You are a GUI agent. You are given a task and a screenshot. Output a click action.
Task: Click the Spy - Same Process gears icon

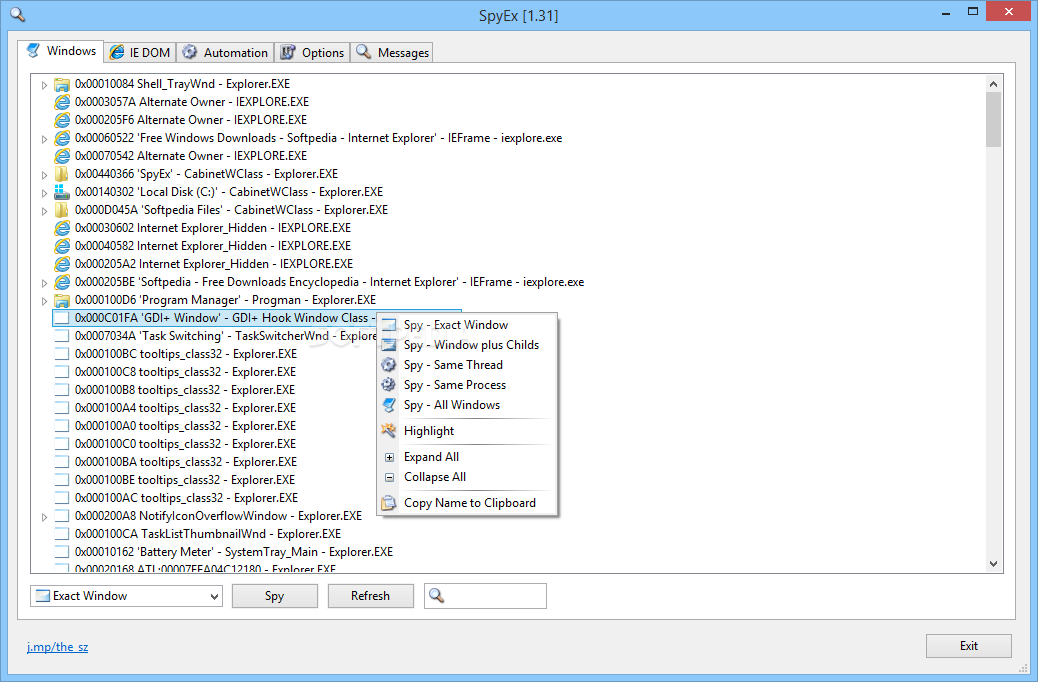[x=389, y=385]
